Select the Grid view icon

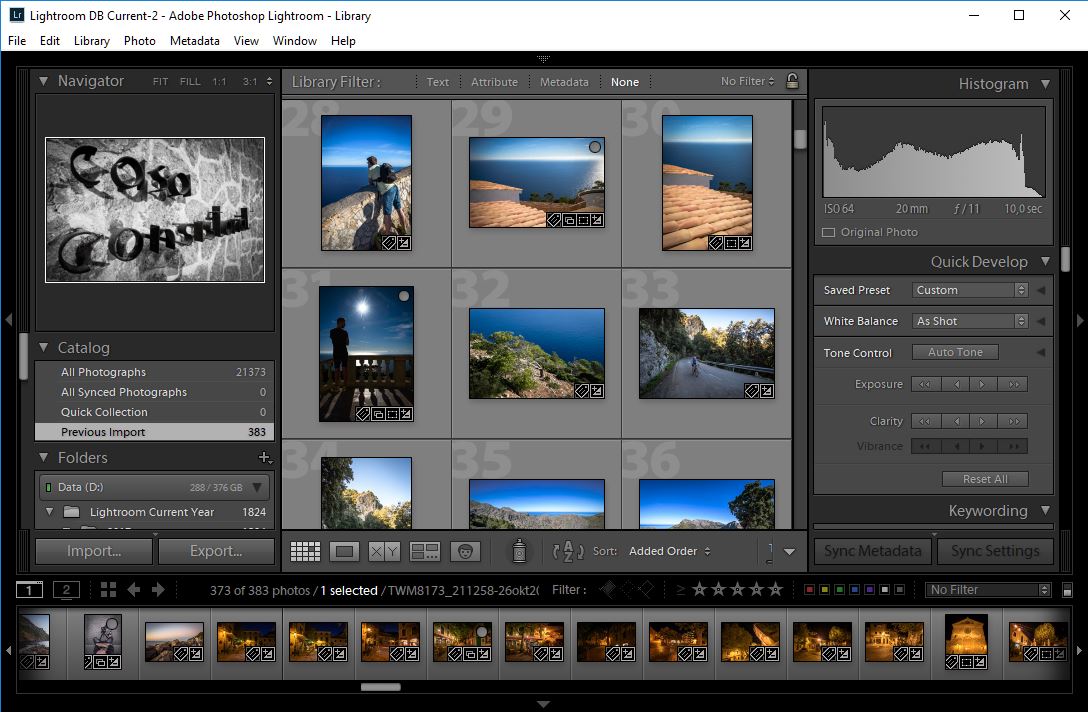(305, 550)
